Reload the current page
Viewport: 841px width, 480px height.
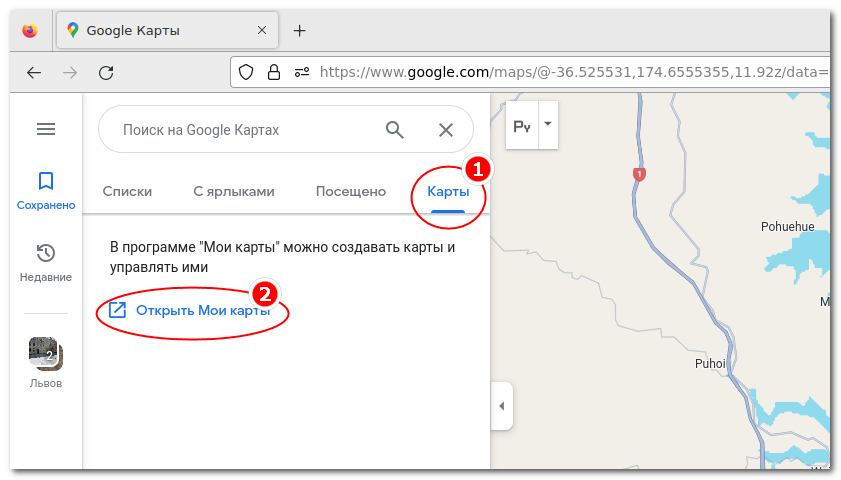[x=106, y=73]
